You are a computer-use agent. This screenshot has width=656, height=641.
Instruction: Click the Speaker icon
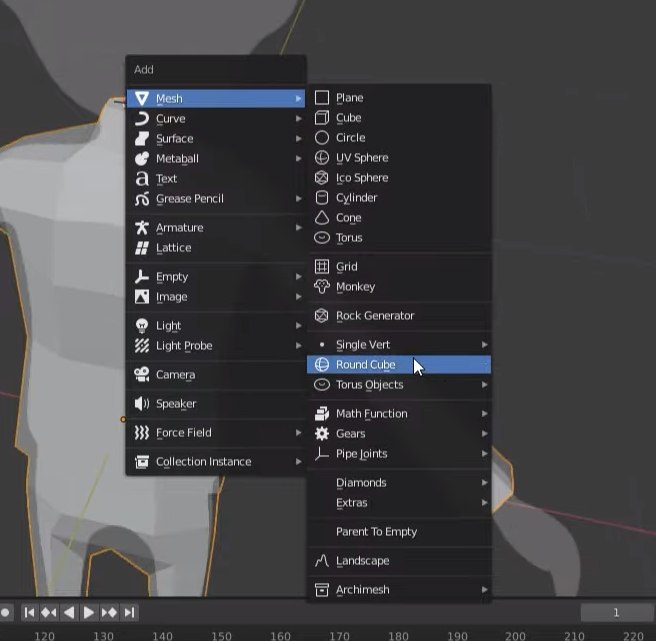point(142,404)
